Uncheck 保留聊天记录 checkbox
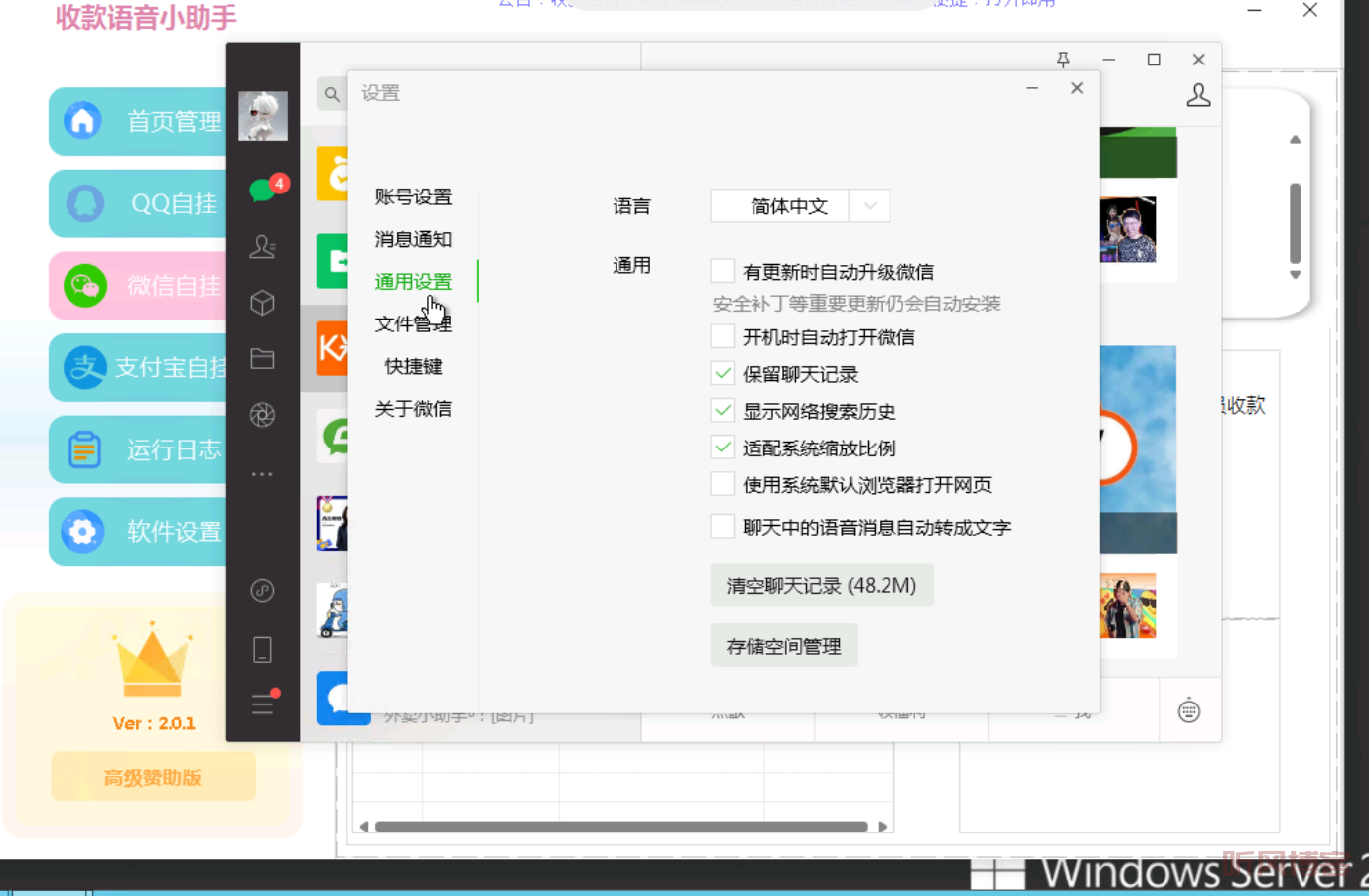Screen dimensions: 1369x896 tap(723, 373)
